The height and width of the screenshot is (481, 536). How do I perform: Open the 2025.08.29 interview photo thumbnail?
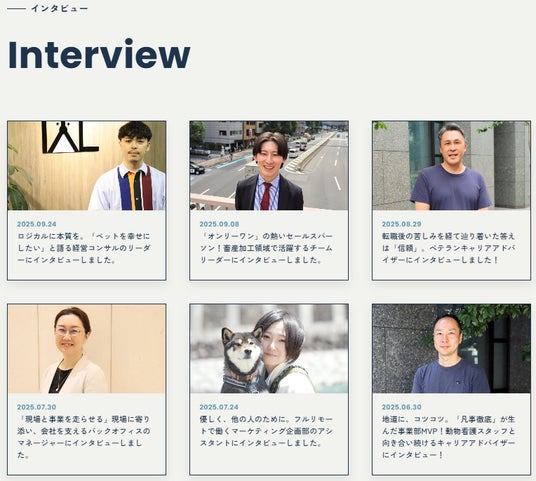(452, 165)
